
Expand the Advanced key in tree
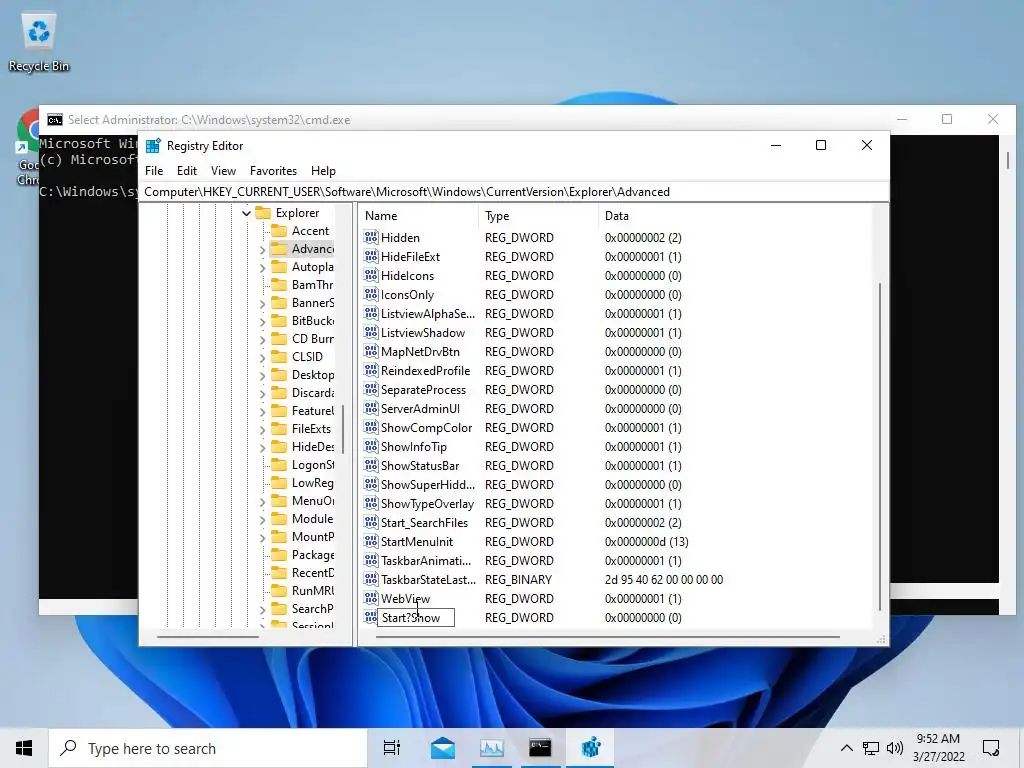[263, 249]
